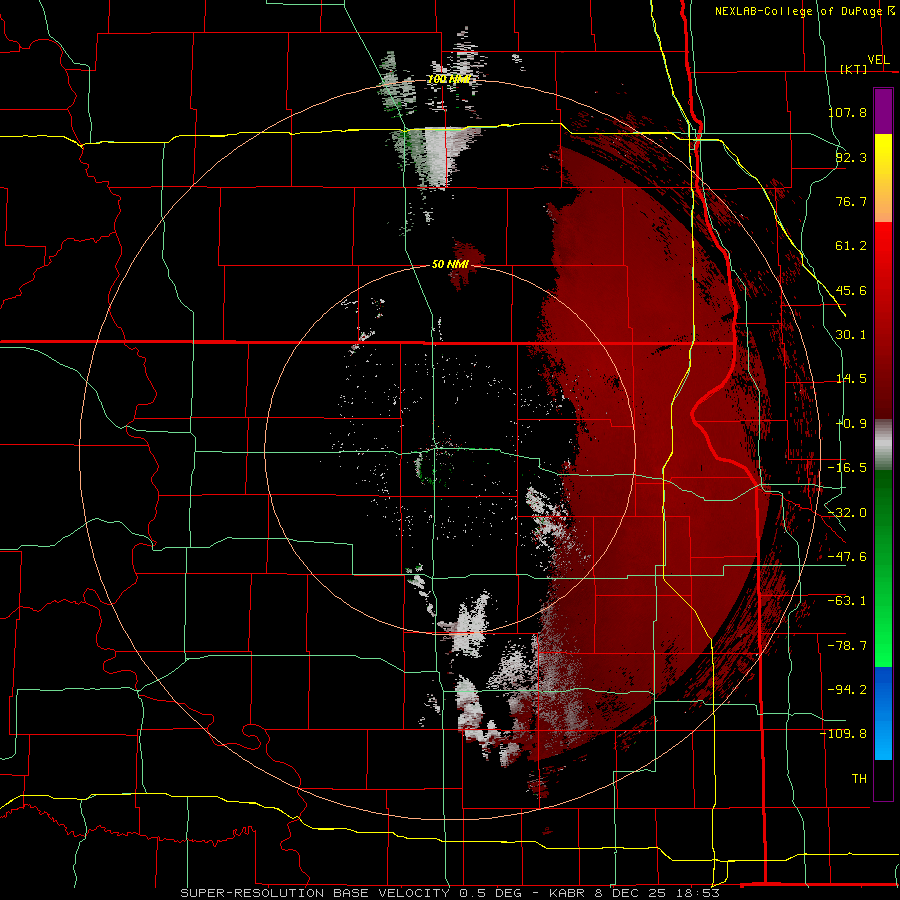Pick the gray near-zero segment of the color bar

pyautogui.click(x=883, y=445)
